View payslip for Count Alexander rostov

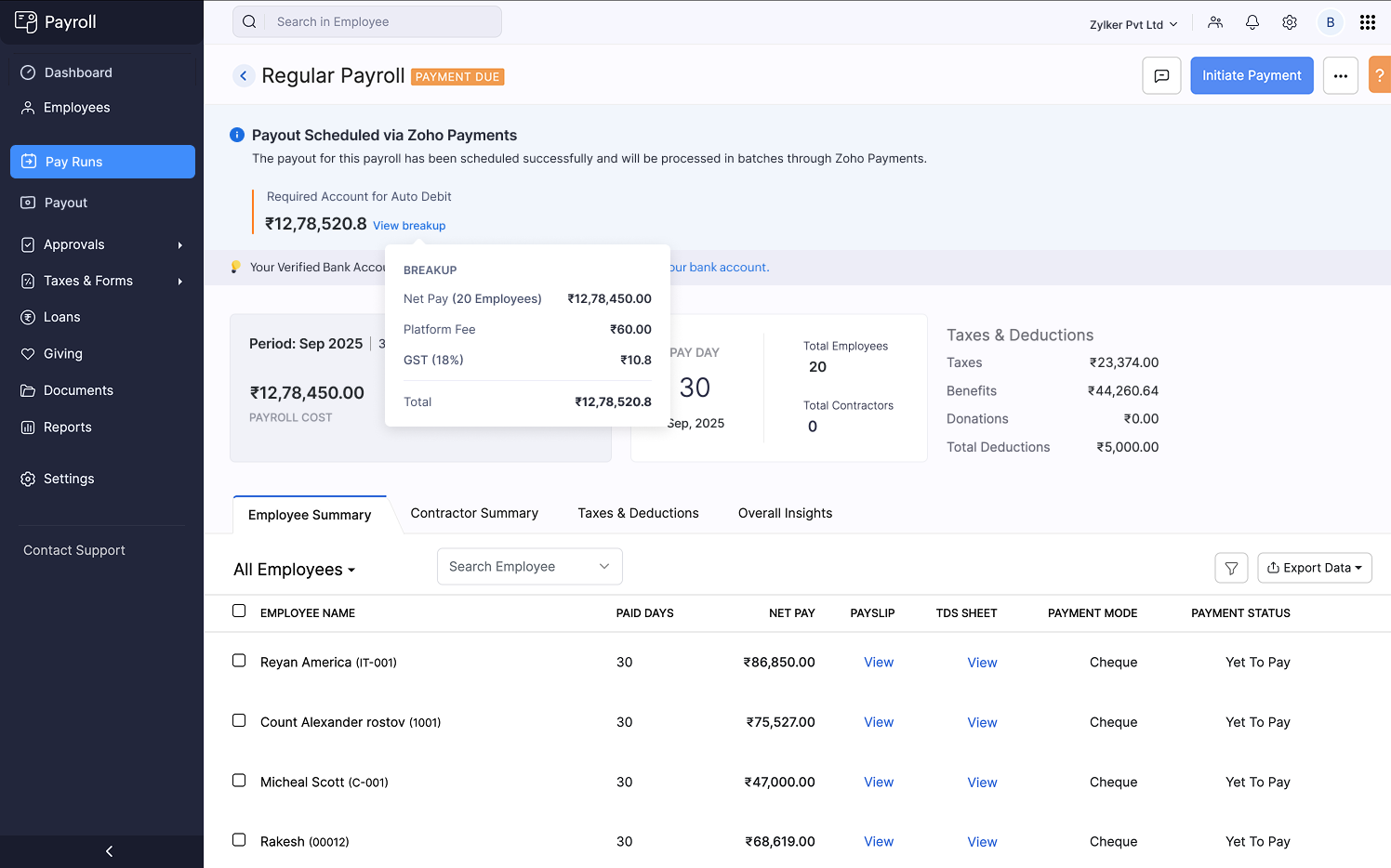878,722
